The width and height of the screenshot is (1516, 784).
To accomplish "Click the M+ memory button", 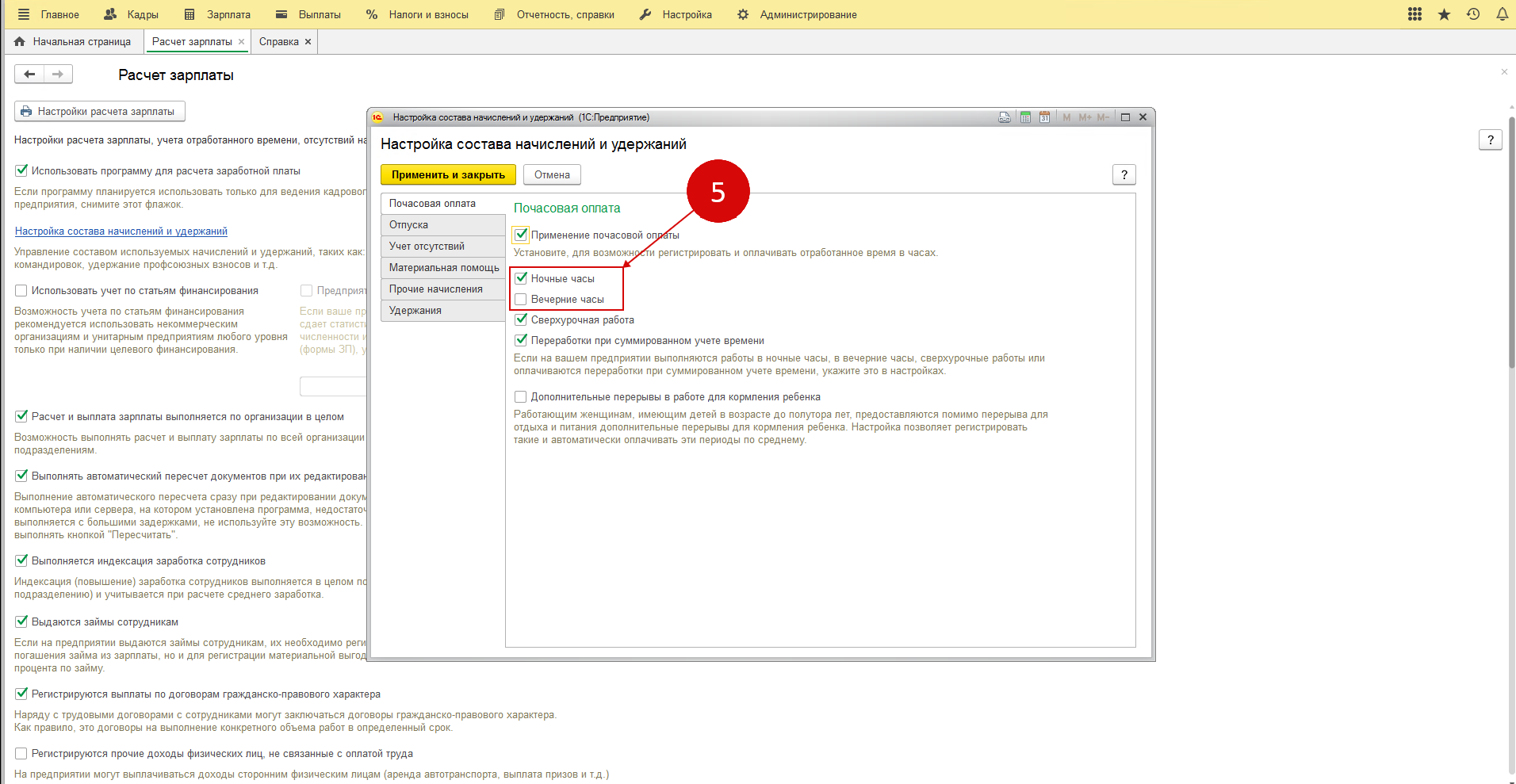I will tap(1085, 117).
